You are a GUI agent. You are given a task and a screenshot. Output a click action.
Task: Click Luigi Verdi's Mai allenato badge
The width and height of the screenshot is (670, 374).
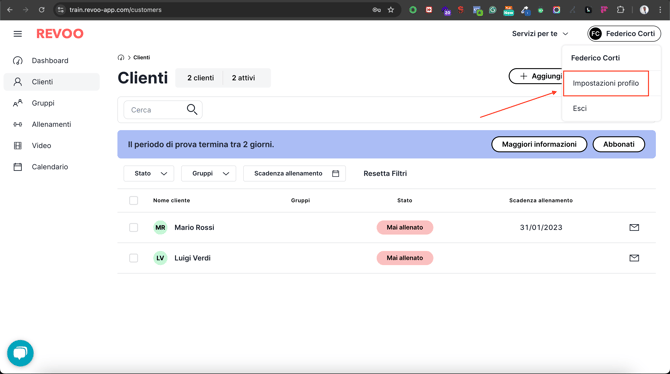[405, 258]
